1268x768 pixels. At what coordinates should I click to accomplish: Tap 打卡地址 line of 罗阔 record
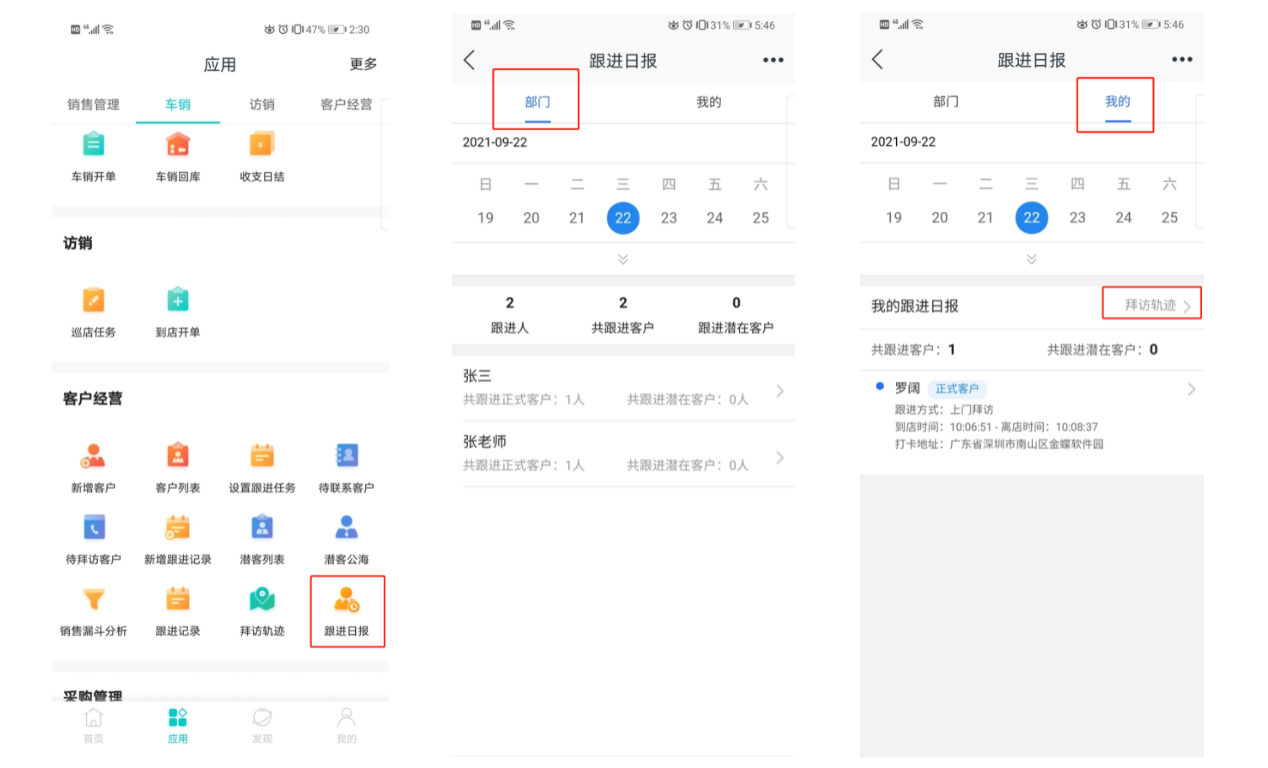[999, 444]
